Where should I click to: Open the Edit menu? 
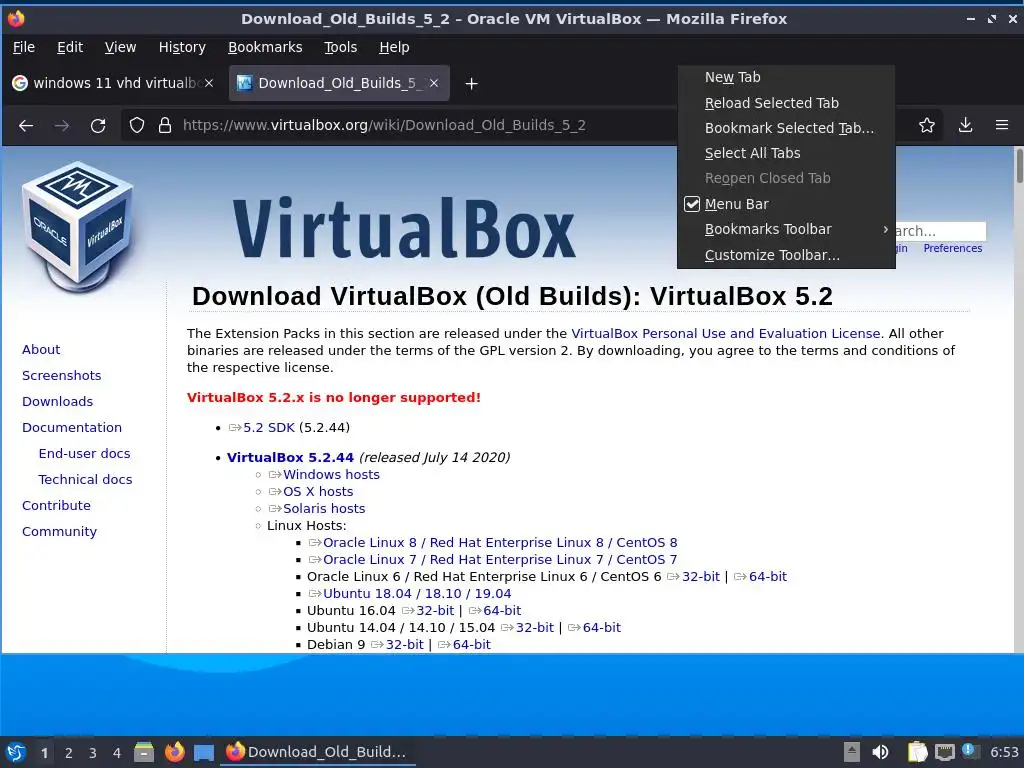69,47
